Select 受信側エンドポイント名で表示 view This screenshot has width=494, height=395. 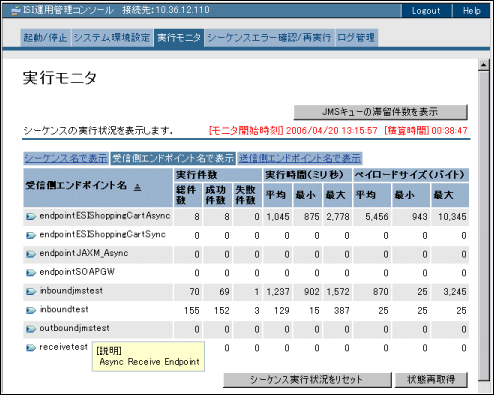(173, 158)
